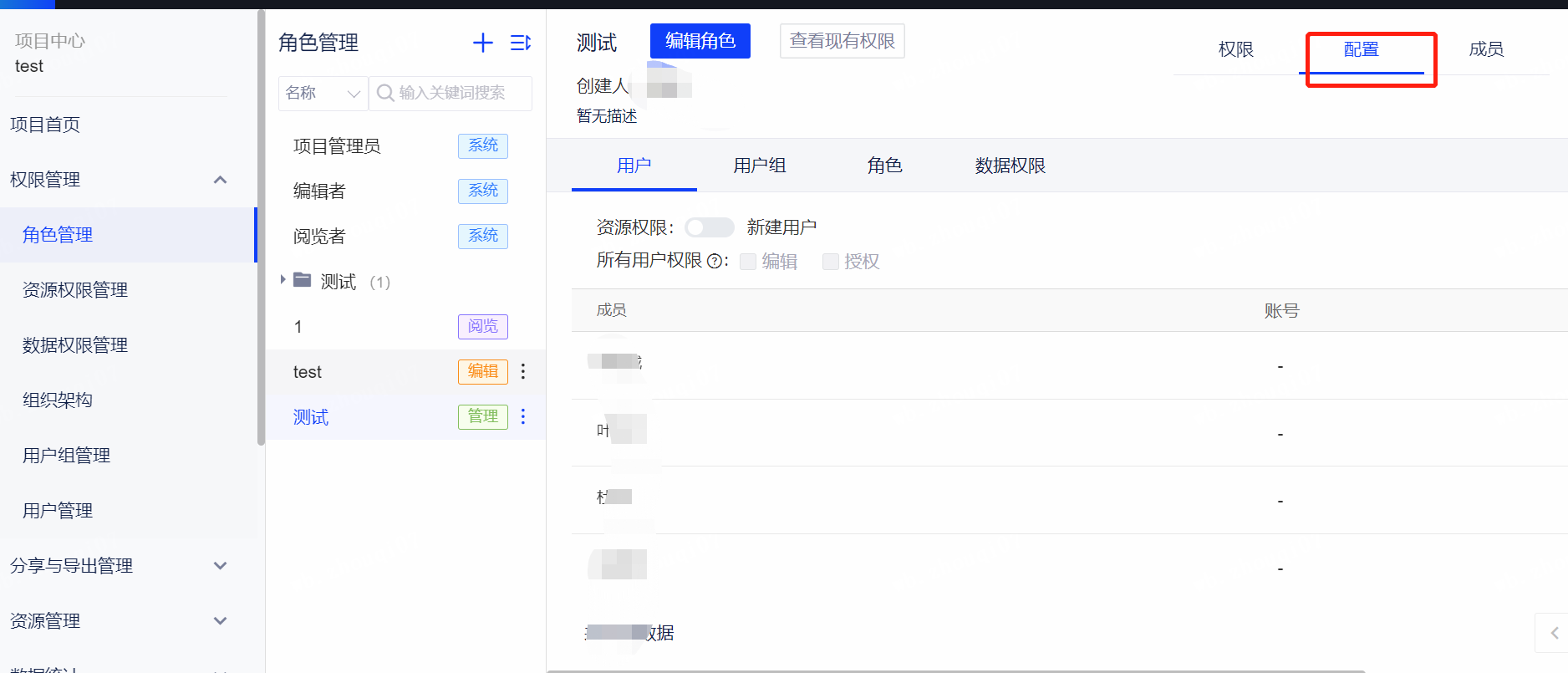Check the 编辑 checkbox
The image size is (1568, 673).
coord(748,262)
